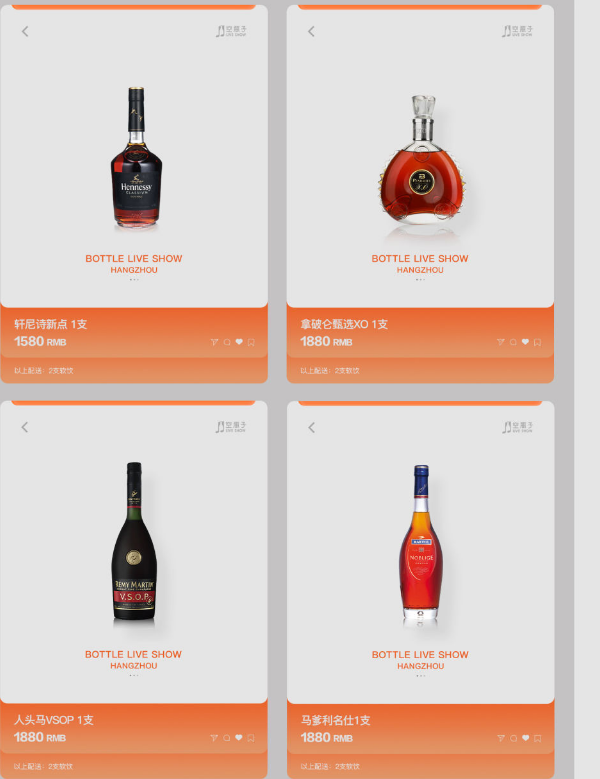Click the 空瓶子 logo on Hennessy card

click(x=231, y=31)
